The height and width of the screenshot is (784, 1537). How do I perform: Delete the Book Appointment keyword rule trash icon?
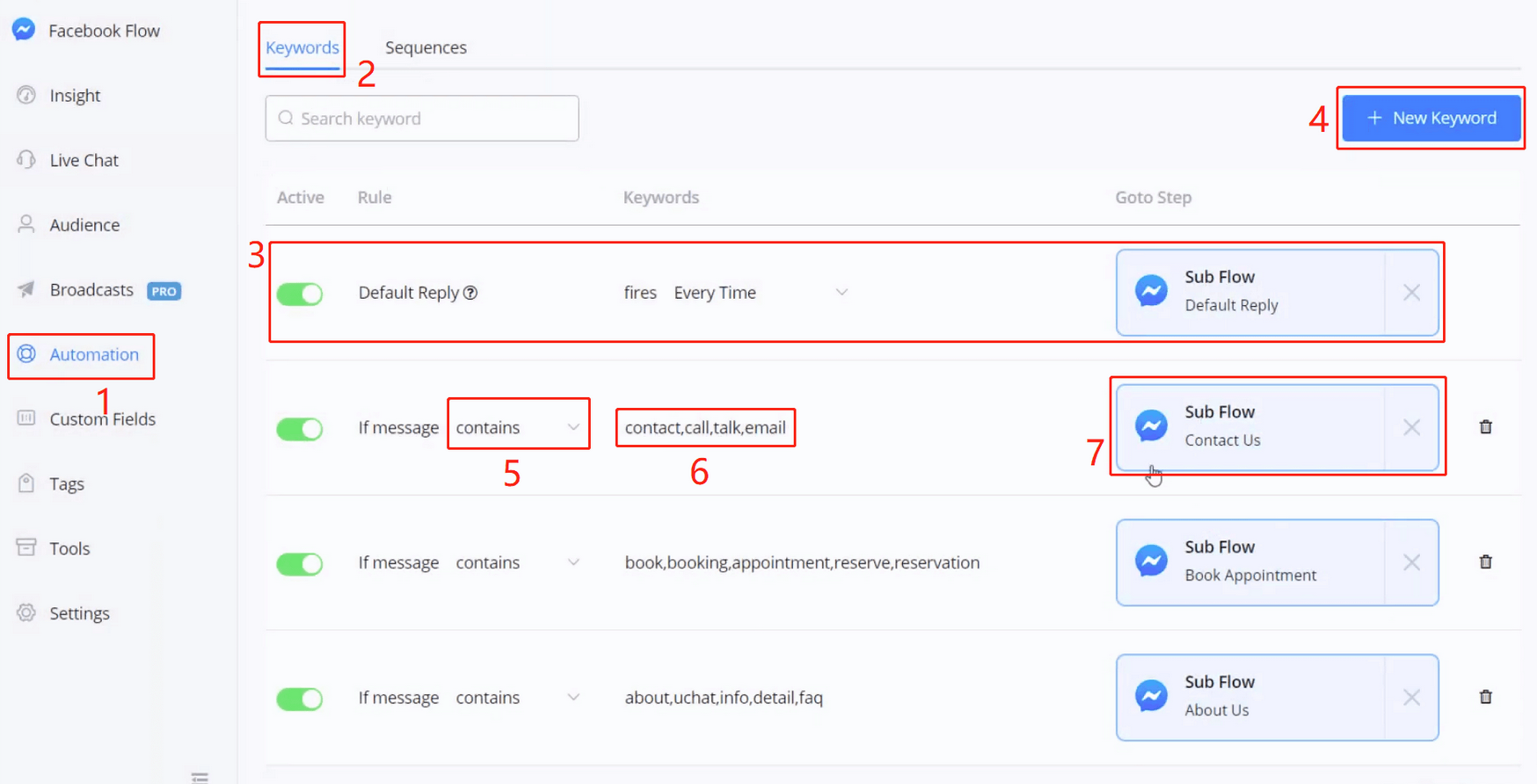click(x=1486, y=562)
